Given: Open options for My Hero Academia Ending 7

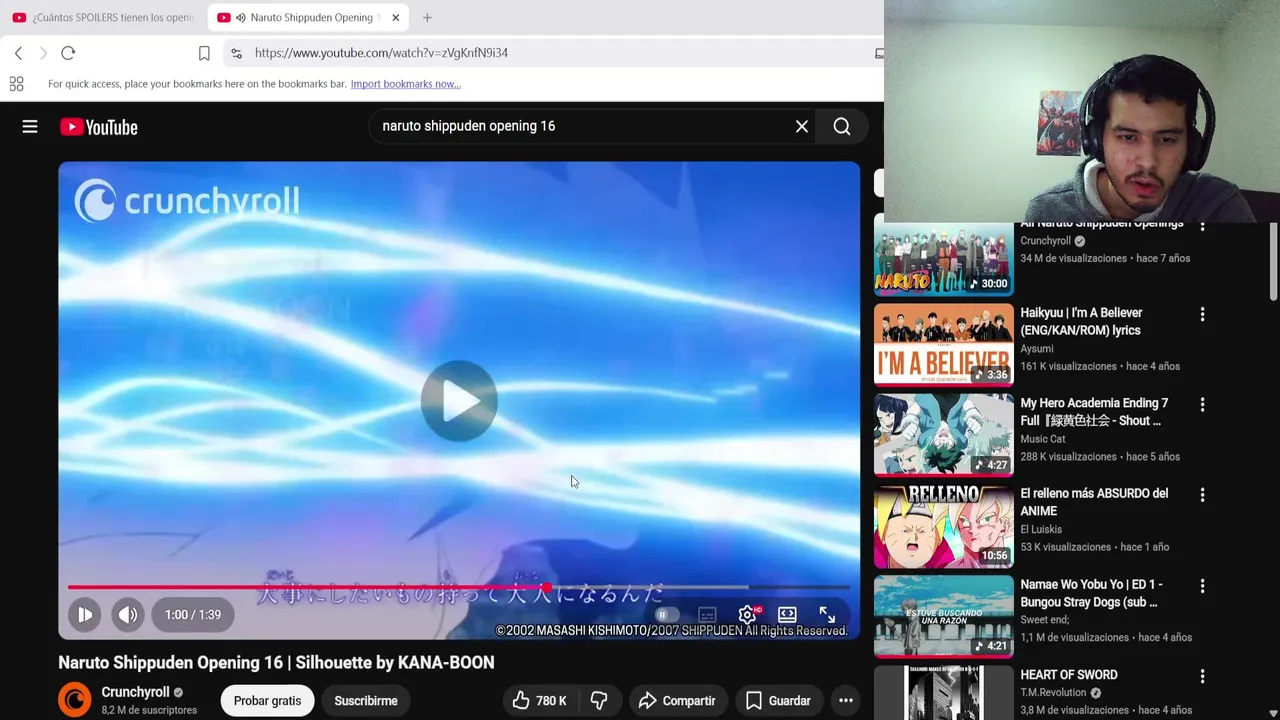Looking at the screenshot, I should point(1202,404).
